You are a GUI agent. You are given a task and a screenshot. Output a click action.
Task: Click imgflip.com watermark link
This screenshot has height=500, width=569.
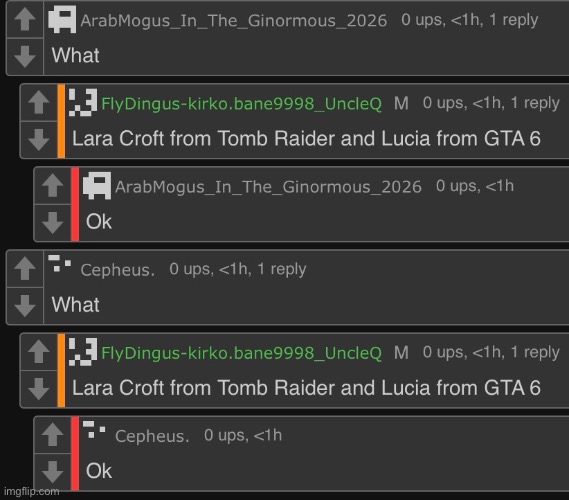click(x=32, y=491)
